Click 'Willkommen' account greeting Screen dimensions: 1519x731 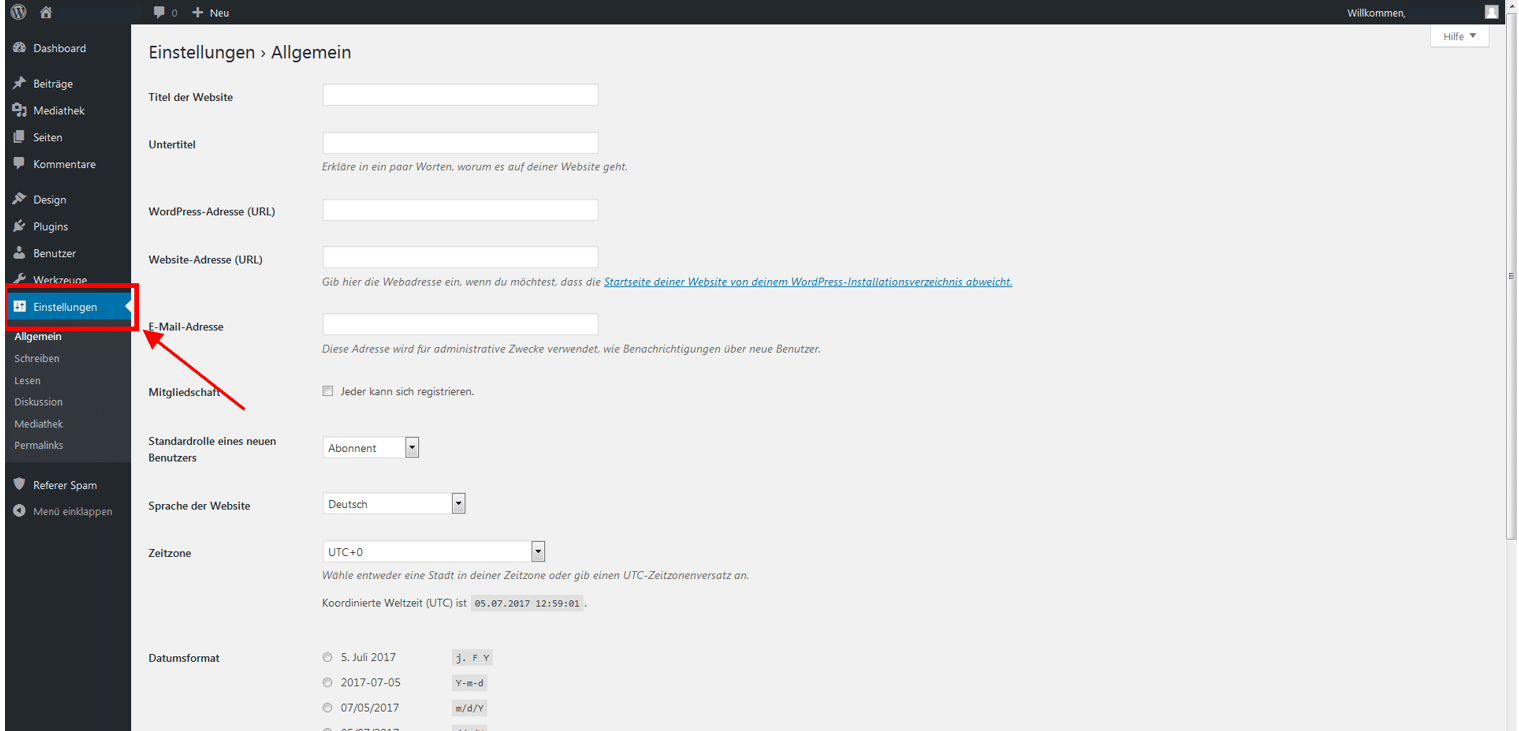tap(1376, 13)
